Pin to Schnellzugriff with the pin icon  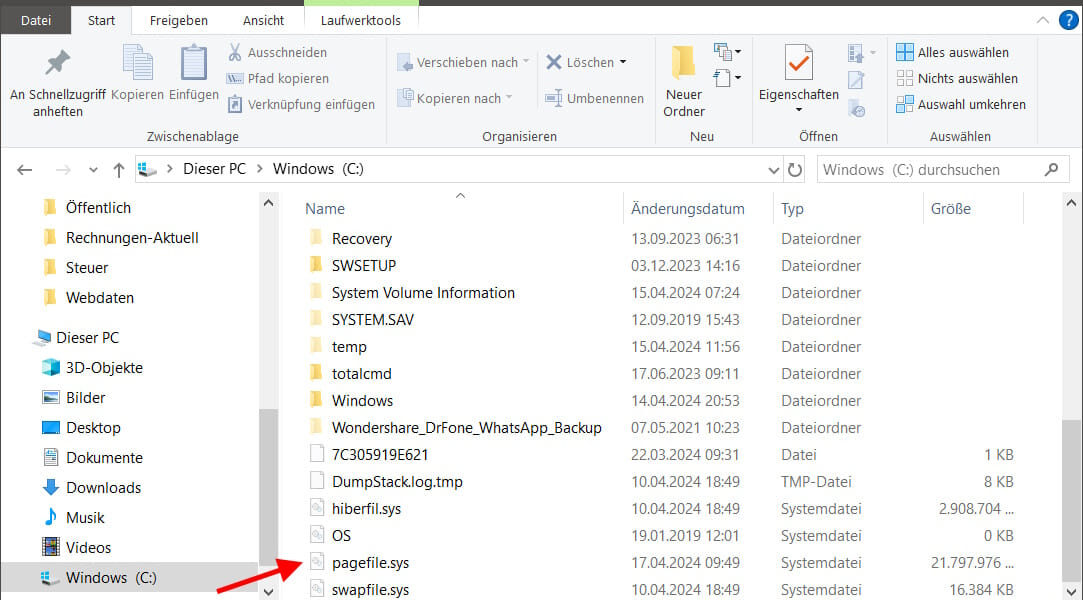coord(57,64)
